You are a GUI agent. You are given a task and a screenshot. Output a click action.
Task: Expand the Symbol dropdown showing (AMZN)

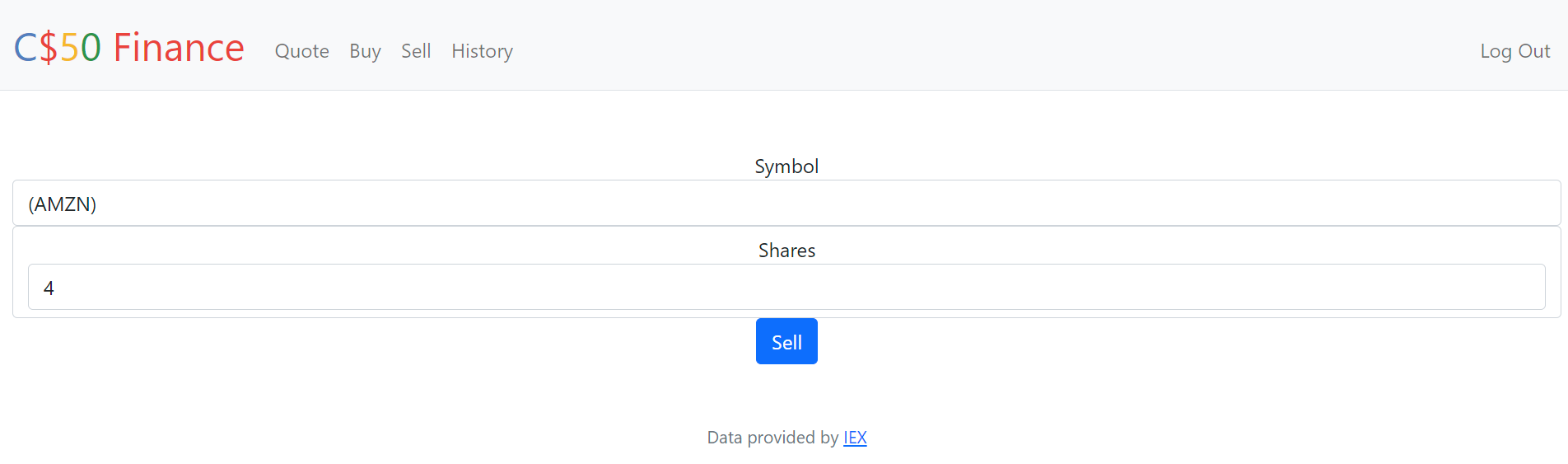click(x=786, y=203)
